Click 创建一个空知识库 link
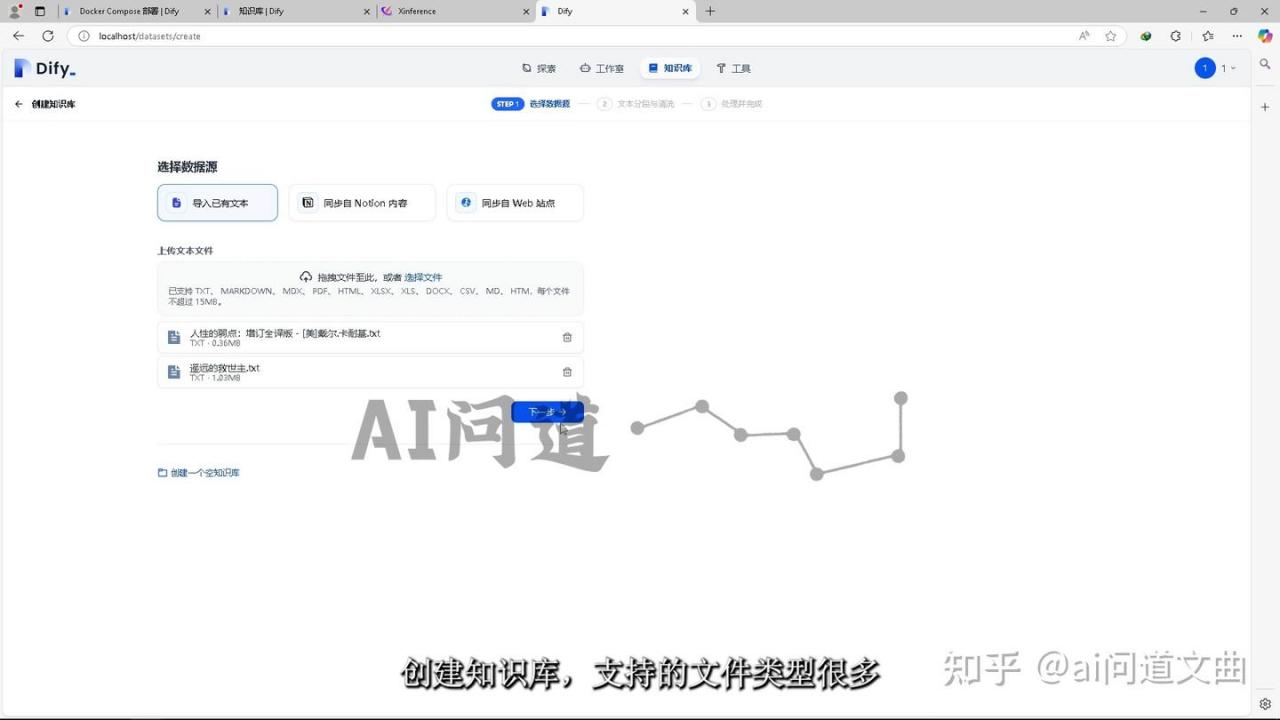The width and height of the screenshot is (1280, 720). pyautogui.click(x=199, y=473)
